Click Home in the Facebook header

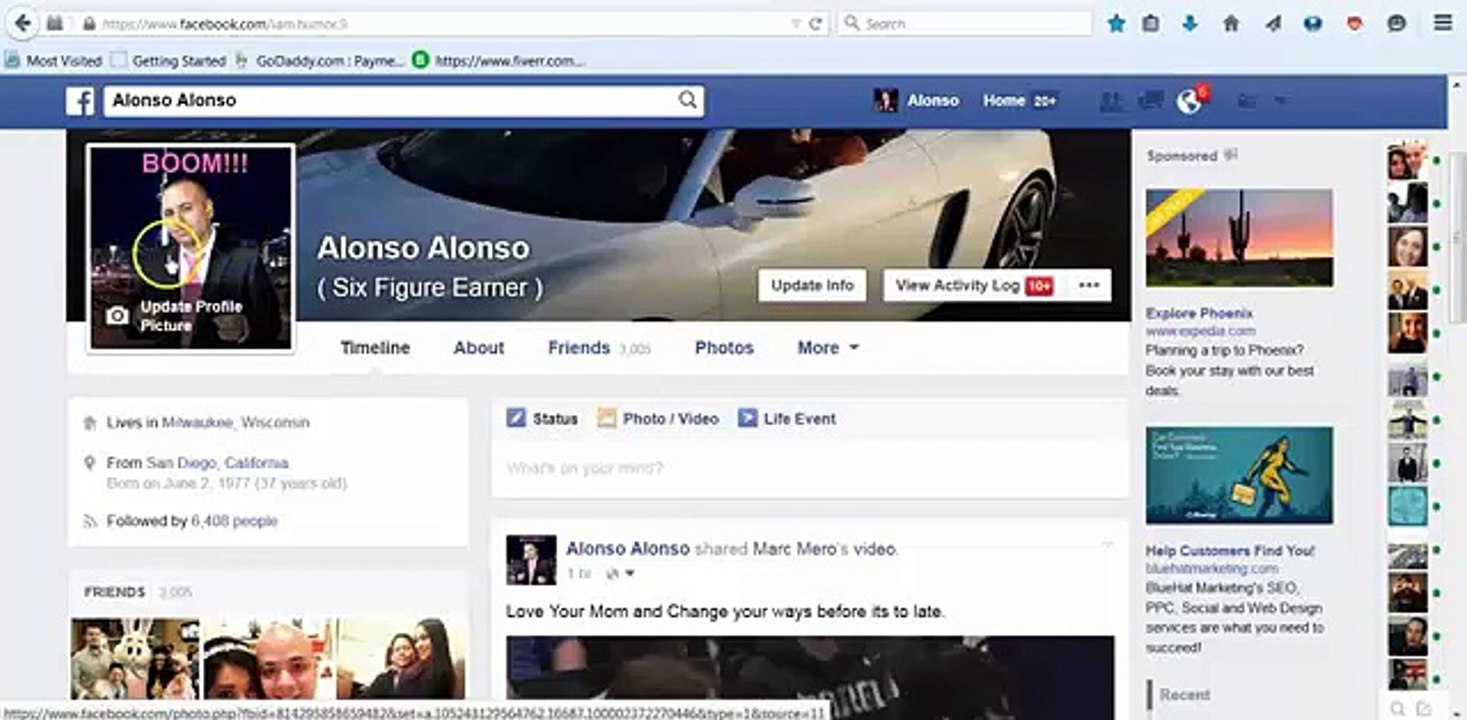click(1004, 100)
